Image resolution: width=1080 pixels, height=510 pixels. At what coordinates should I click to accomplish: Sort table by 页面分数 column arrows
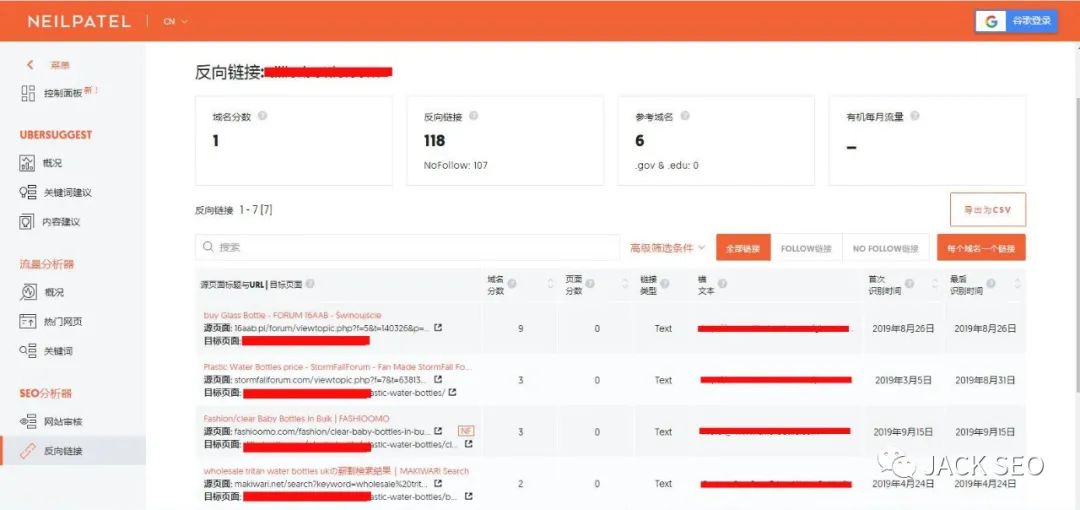[x=625, y=284]
